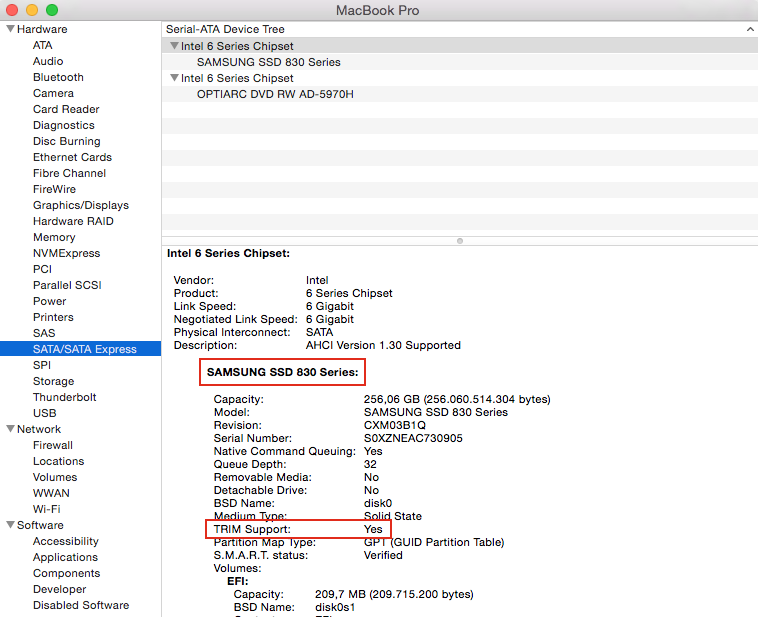Open Firewall under Network

(x=53, y=445)
